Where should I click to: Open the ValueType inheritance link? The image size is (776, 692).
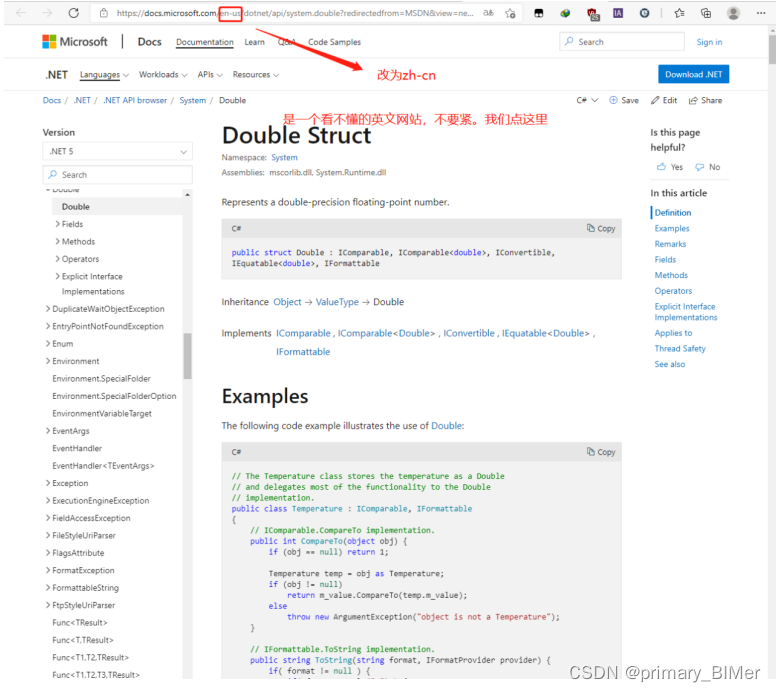(x=337, y=302)
